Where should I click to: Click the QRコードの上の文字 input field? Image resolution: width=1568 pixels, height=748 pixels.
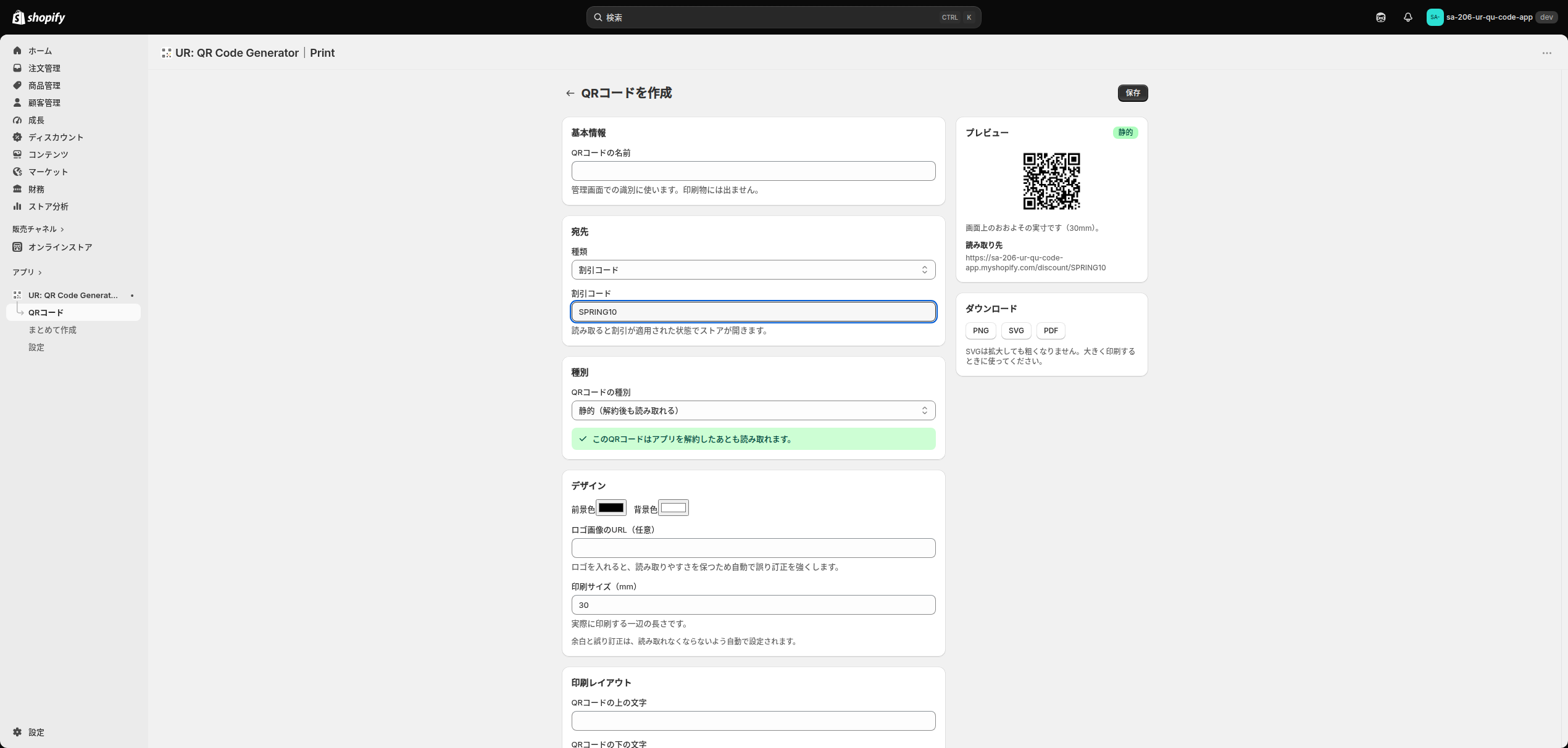tap(753, 721)
